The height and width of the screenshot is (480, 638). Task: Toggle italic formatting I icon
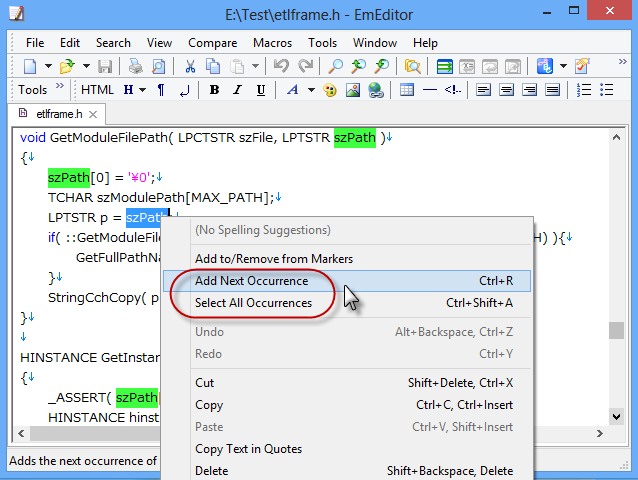[x=238, y=90]
